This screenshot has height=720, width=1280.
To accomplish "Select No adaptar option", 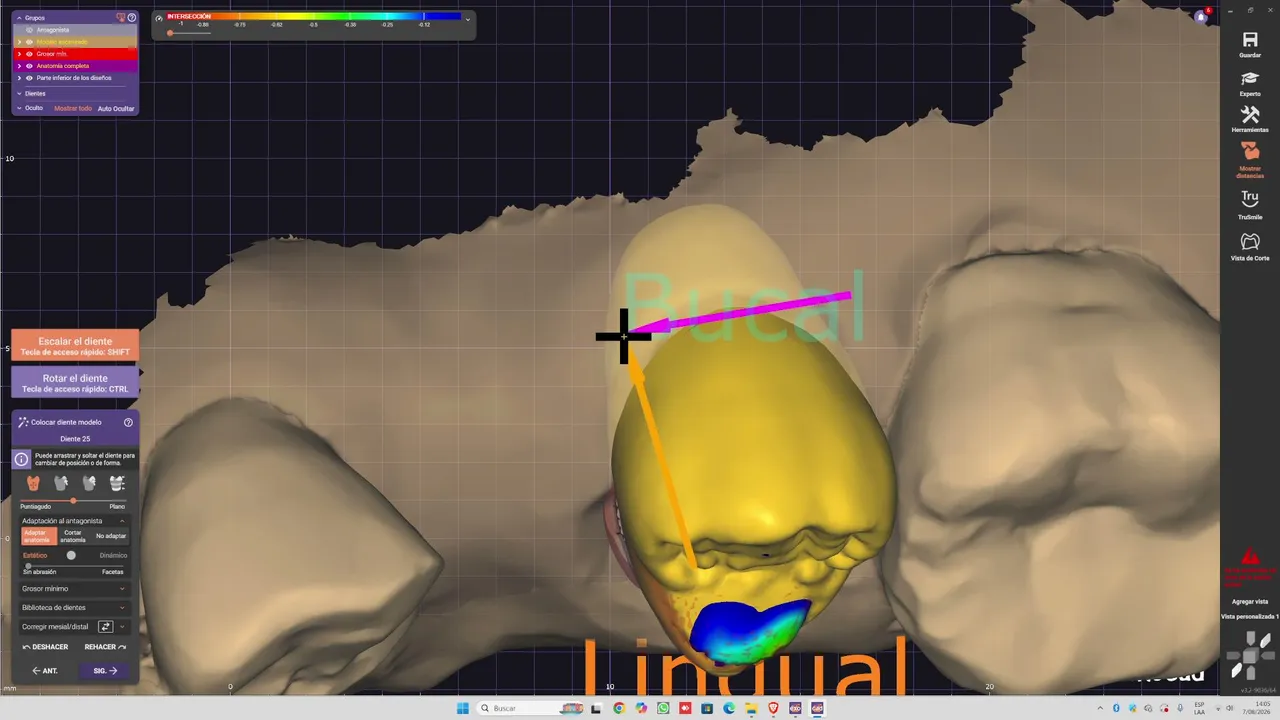I will 111,536.
